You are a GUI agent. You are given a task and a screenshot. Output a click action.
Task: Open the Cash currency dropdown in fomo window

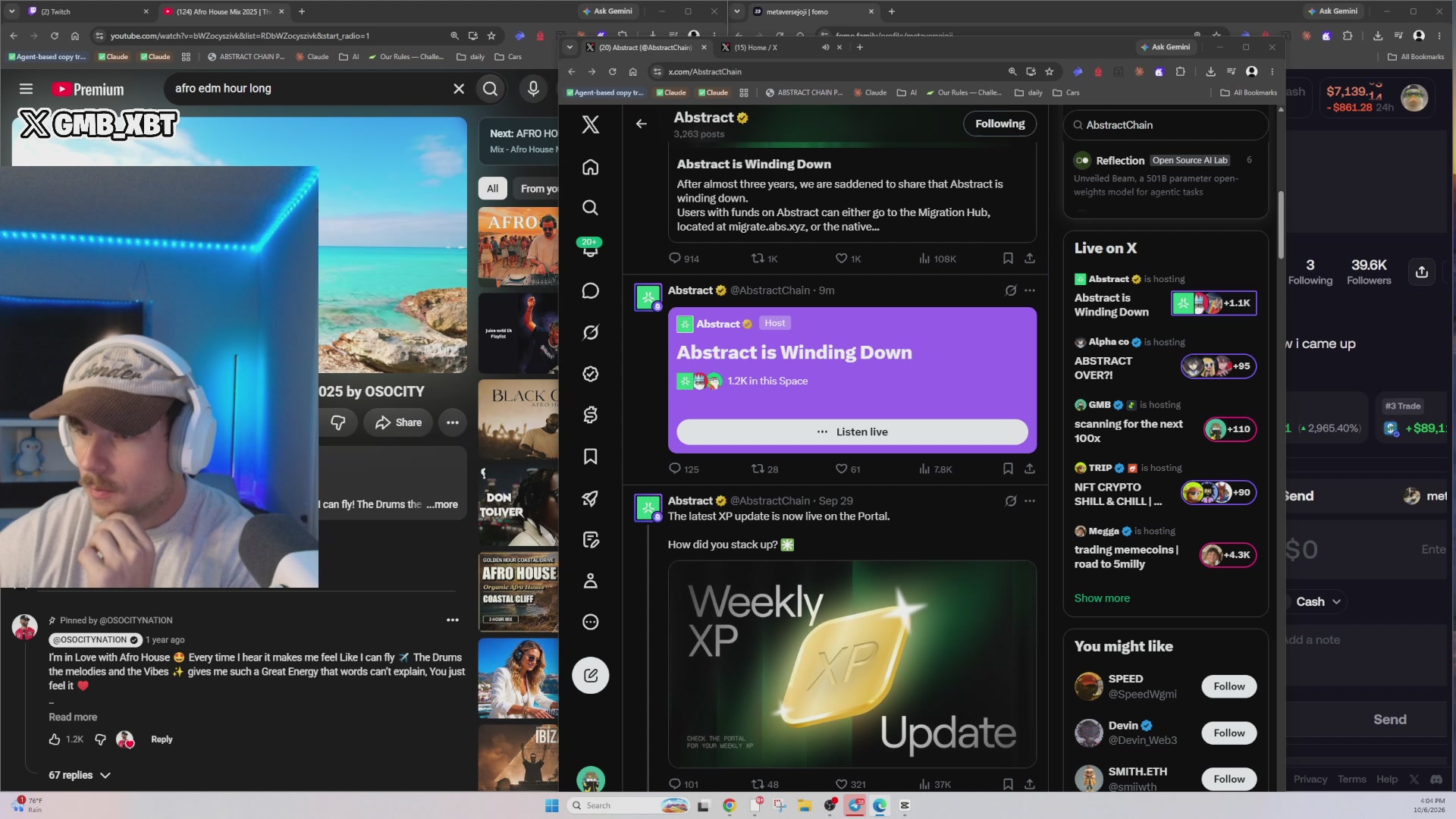[1318, 601]
